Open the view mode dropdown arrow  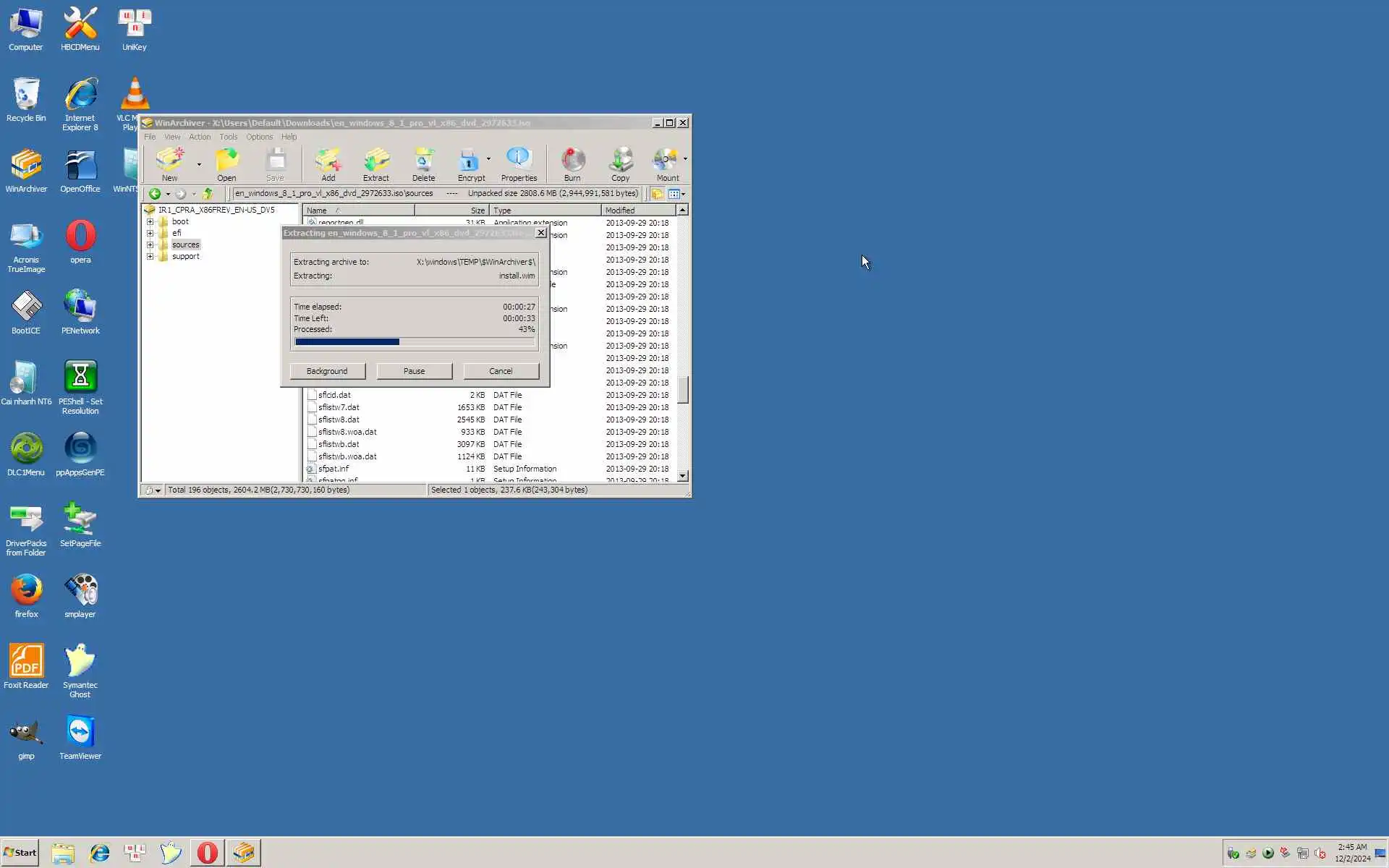pyautogui.click(x=684, y=194)
